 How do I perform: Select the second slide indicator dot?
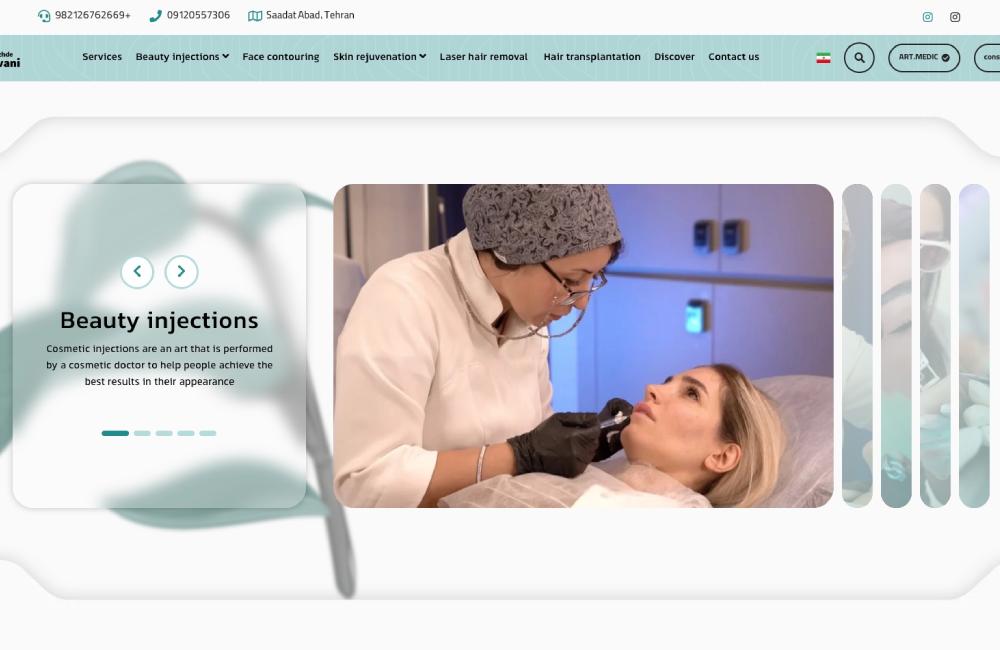click(x=142, y=433)
